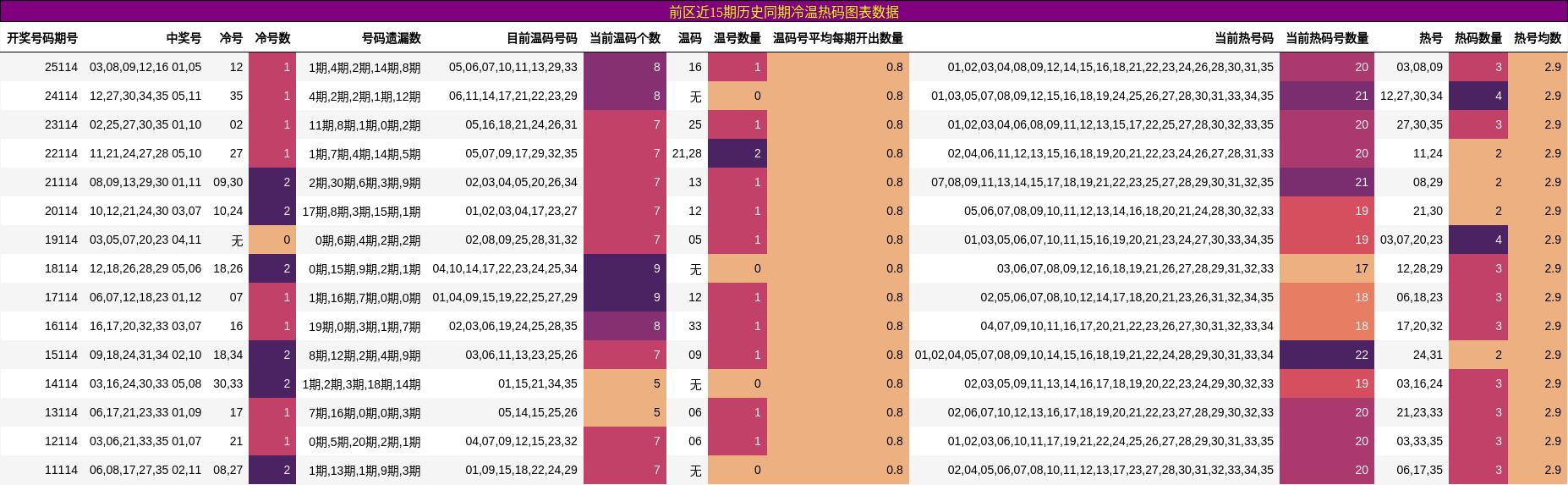Select period number 15114
This screenshot has width=1568, height=485.
point(61,355)
